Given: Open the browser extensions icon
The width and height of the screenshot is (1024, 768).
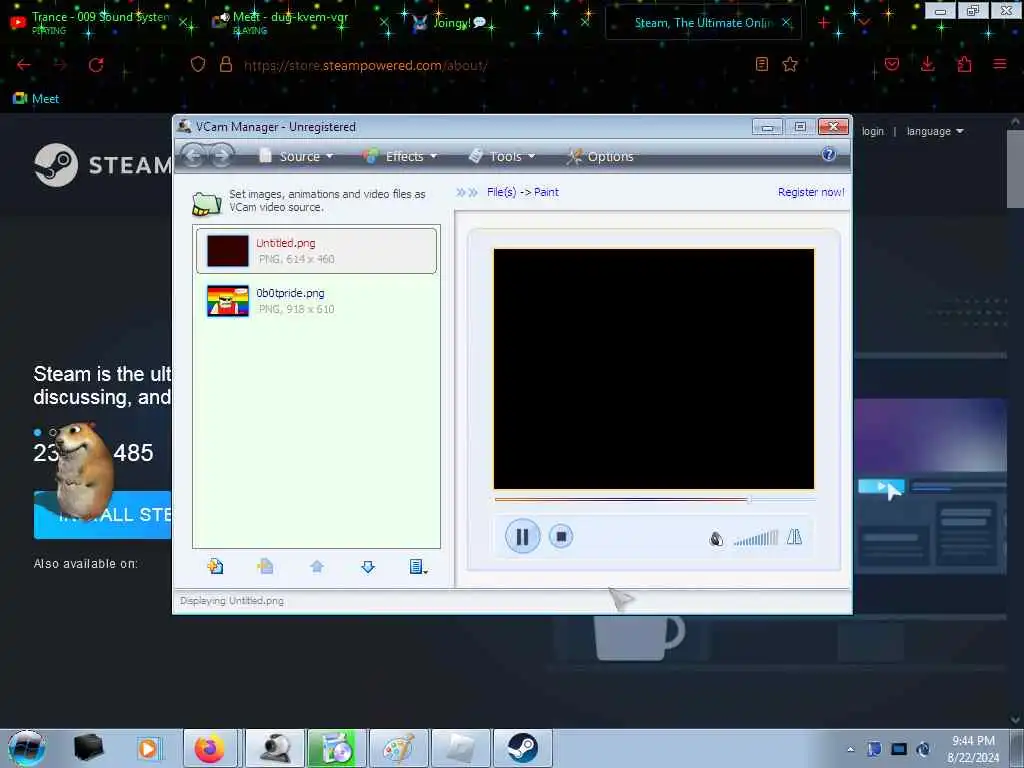Looking at the screenshot, I should (965, 64).
